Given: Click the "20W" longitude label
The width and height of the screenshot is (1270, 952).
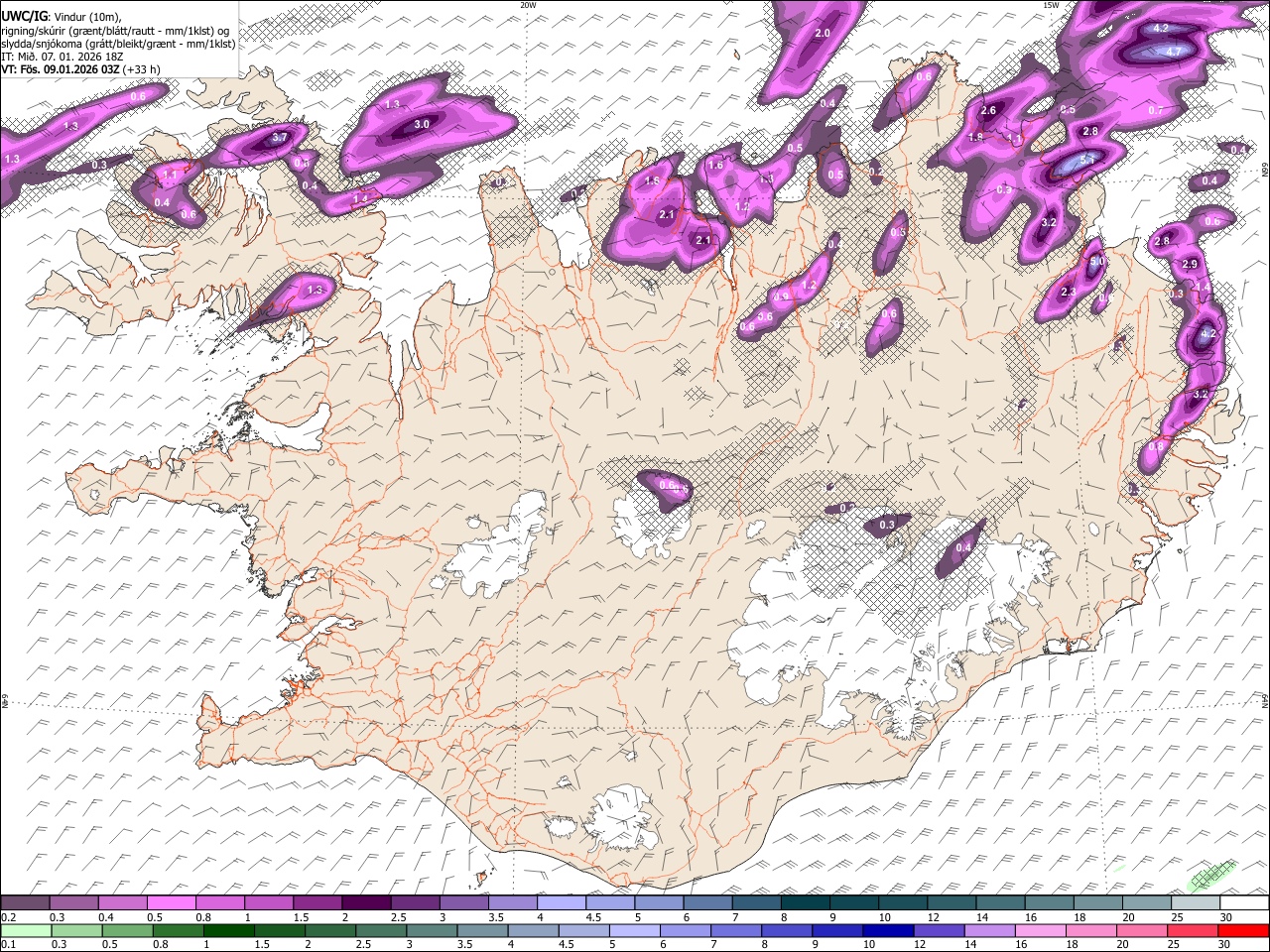Looking at the screenshot, I should point(527,5).
